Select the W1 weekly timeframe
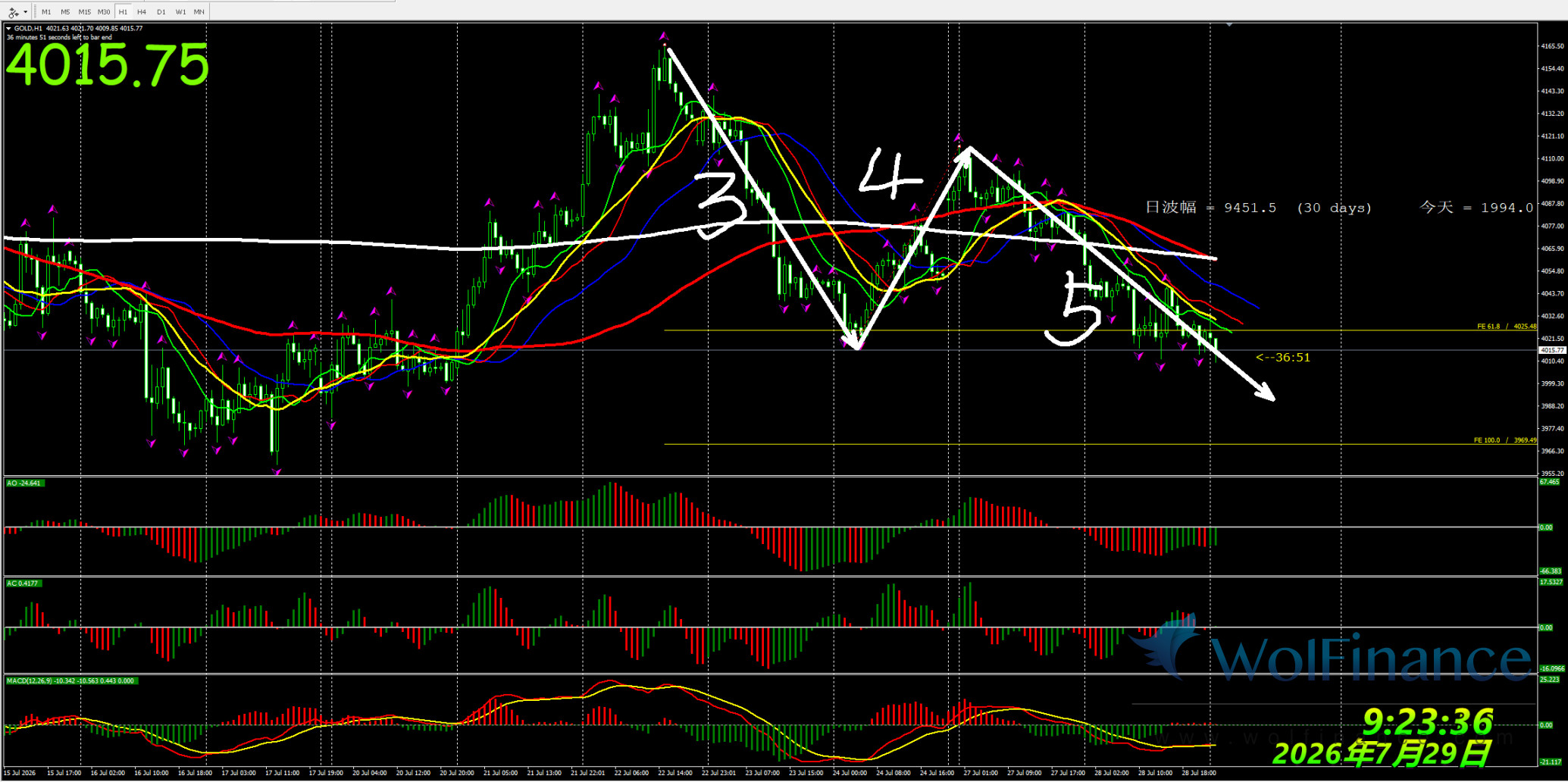Image resolution: width=1568 pixels, height=782 pixels. coord(180,12)
